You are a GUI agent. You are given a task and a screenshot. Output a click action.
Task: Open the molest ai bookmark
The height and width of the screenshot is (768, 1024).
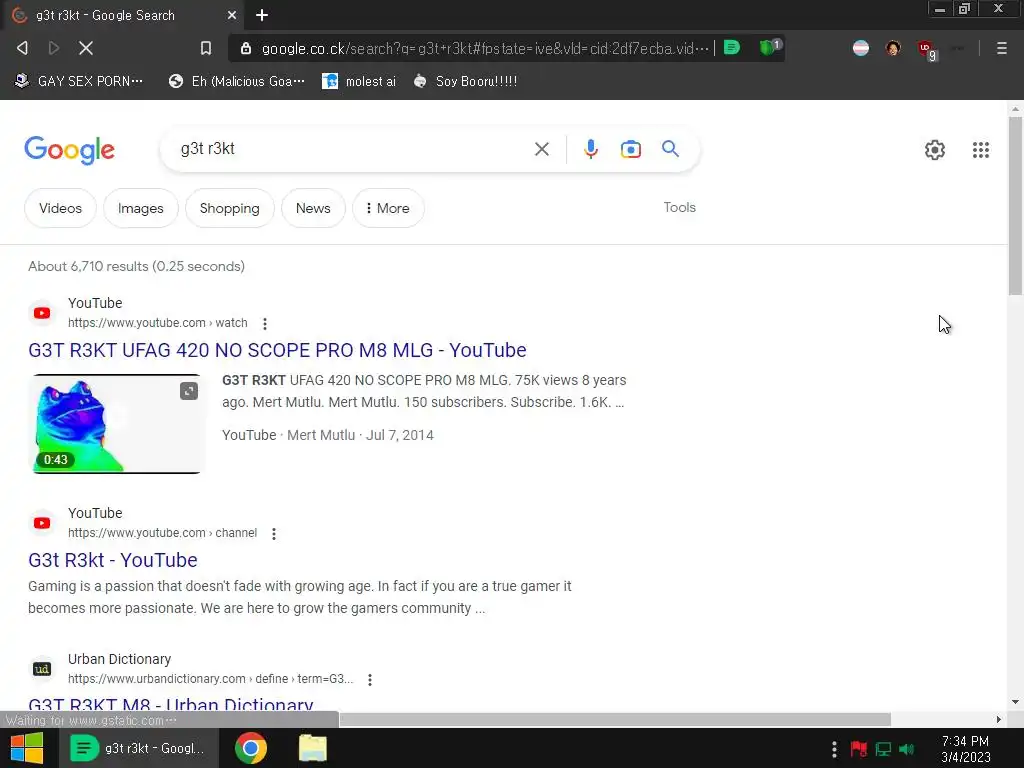coord(359,81)
